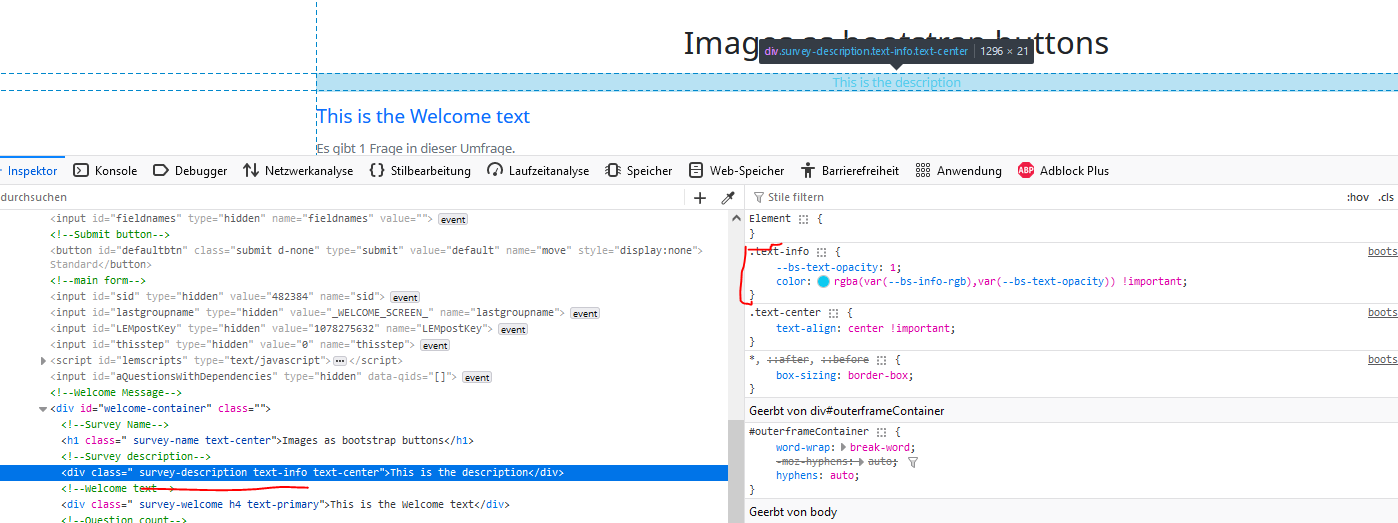Open the Netzwerkanalyse tab
The height and width of the screenshot is (523, 1398).
pyautogui.click(x=298, y=171)
